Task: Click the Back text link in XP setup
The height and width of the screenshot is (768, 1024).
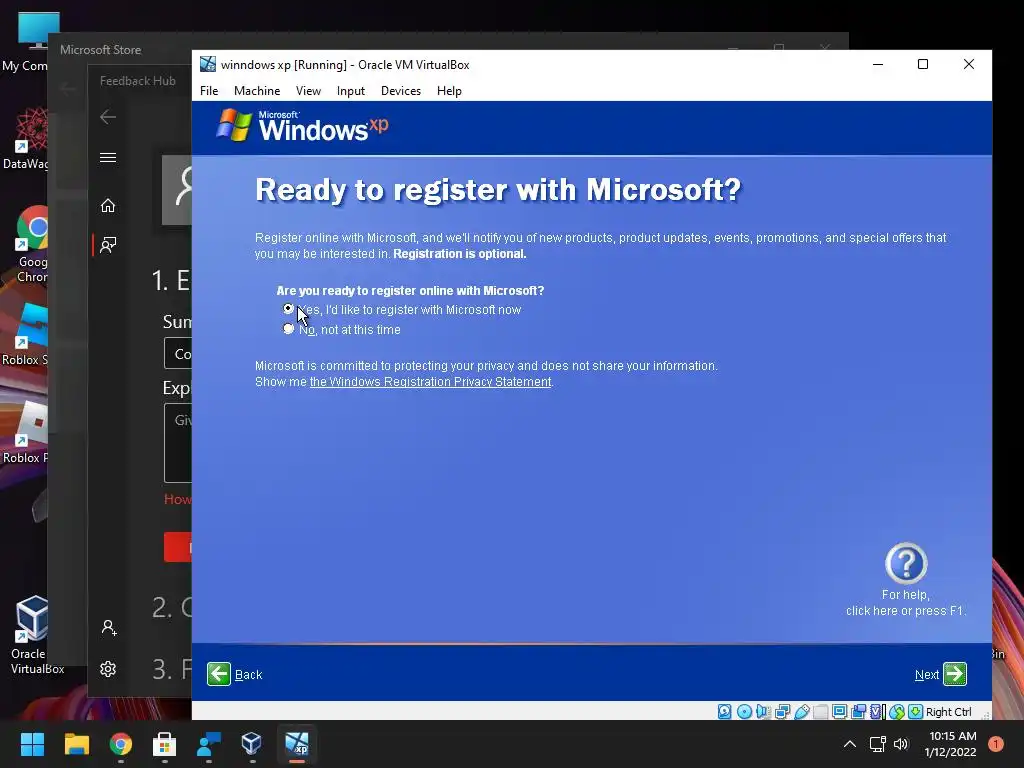Action: point(248,675)
